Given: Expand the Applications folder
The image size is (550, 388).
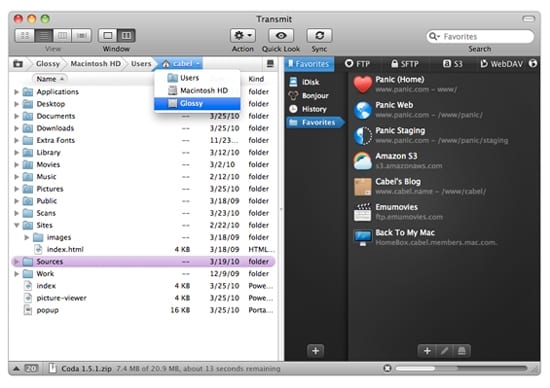Looking at the screenshot, I should click(x=16, y=92).
